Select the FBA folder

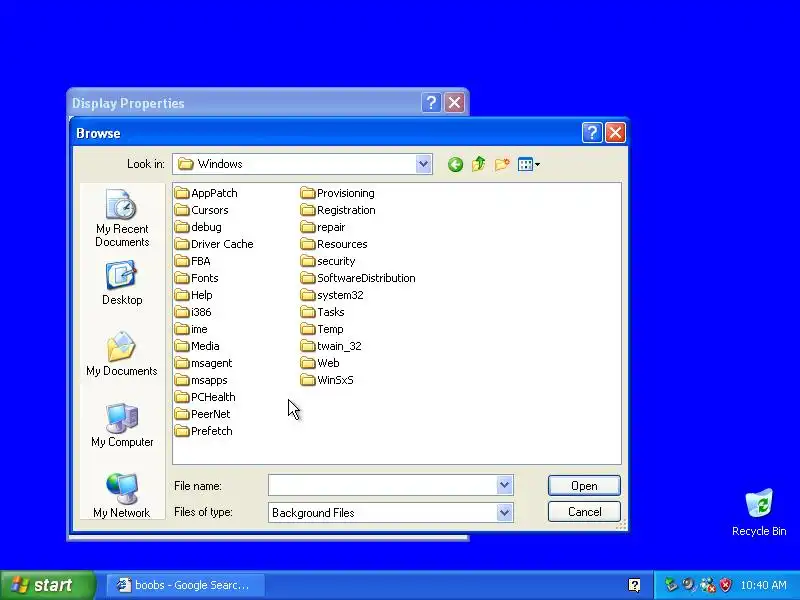[192, 261]
